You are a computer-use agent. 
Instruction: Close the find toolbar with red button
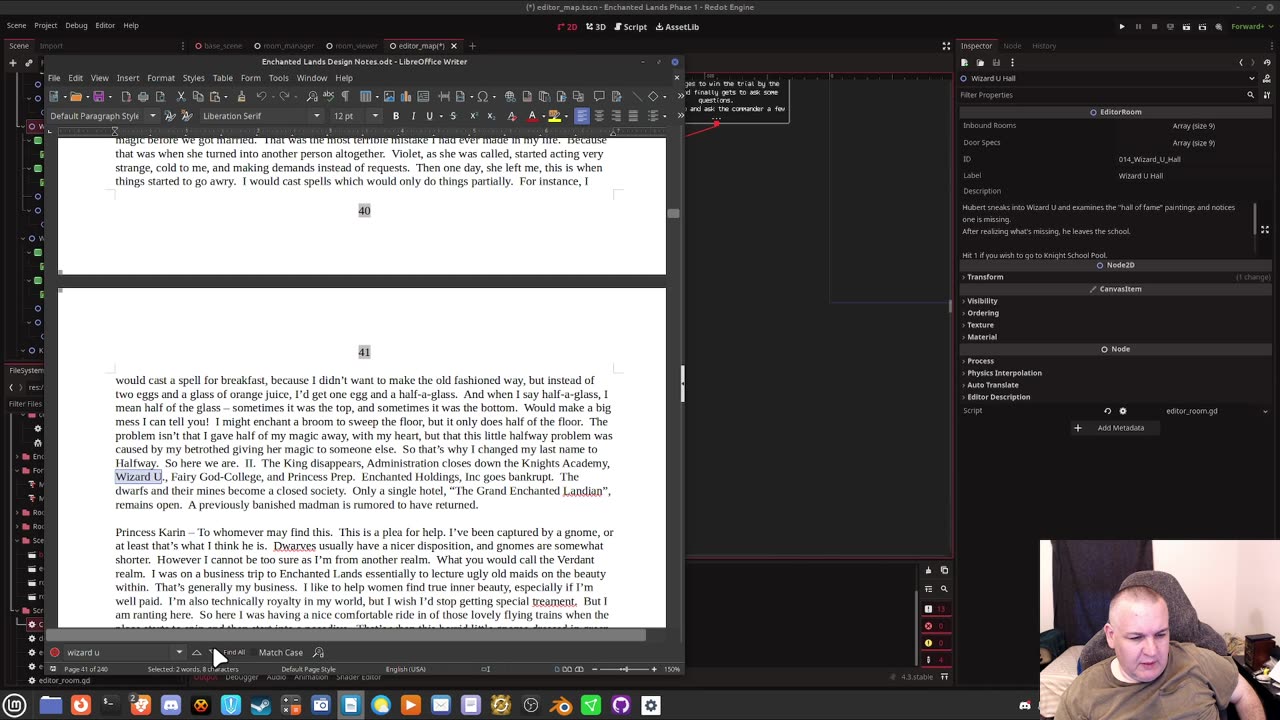click(x=55, y=653)
